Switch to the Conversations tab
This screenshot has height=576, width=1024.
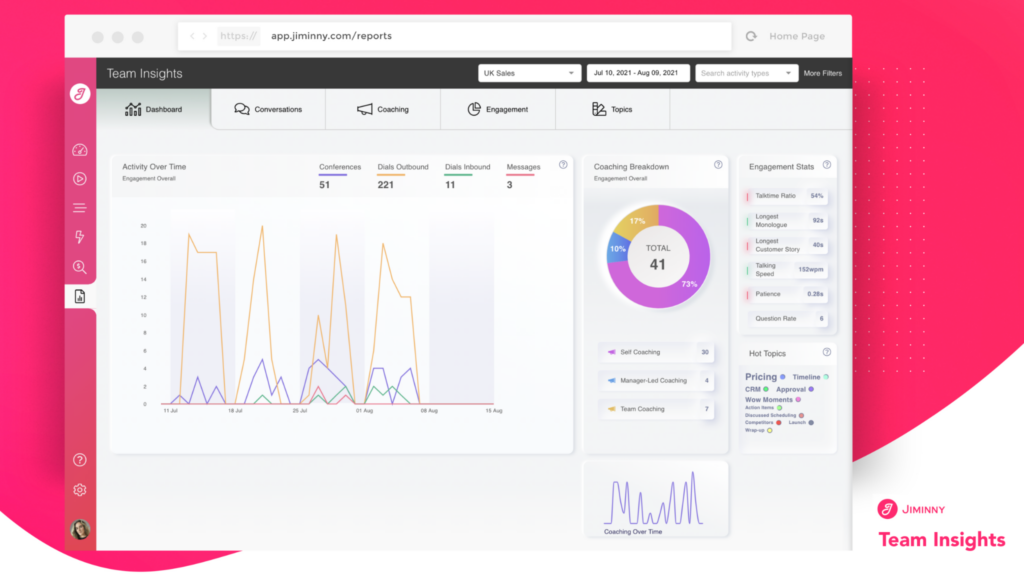click(268, 110)
